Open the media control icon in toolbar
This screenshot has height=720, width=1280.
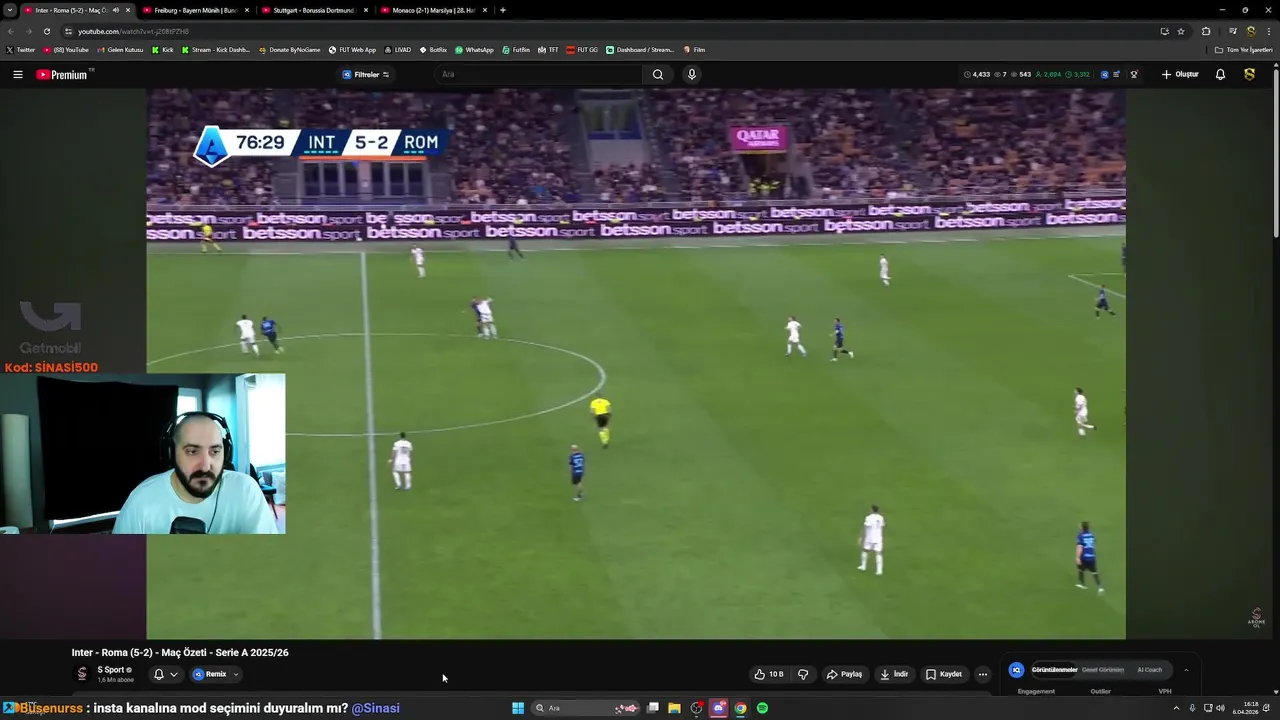[1233, 31]
